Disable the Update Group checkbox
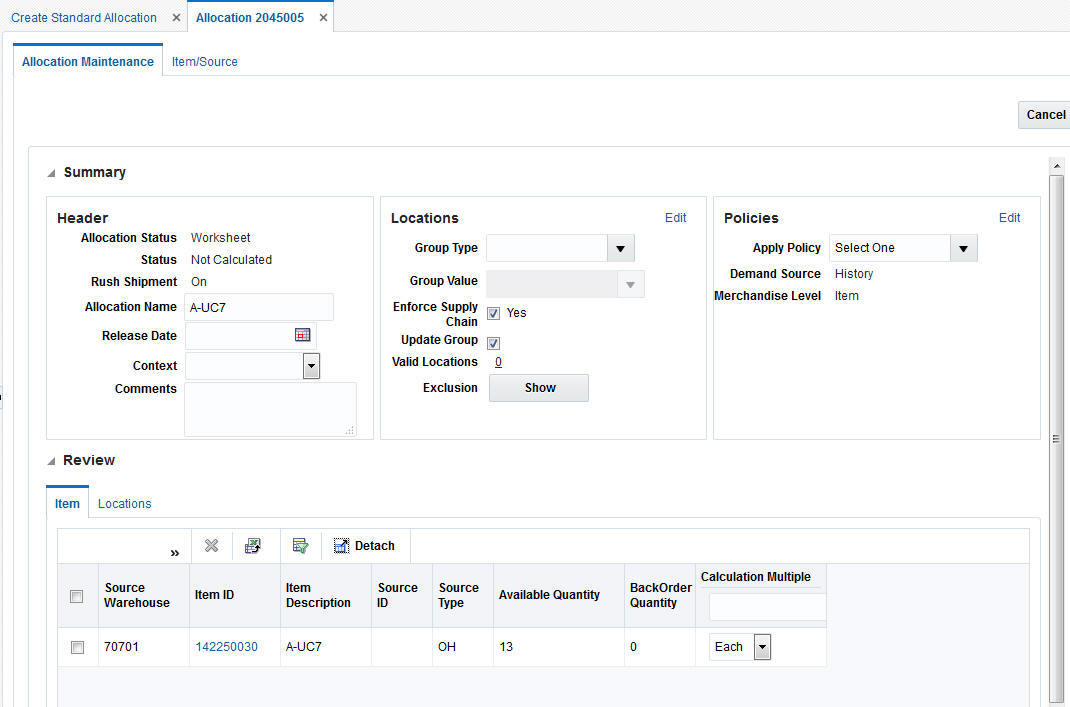Image resolution: width=1070 pixels, height=707 pixels. [493, 343]
